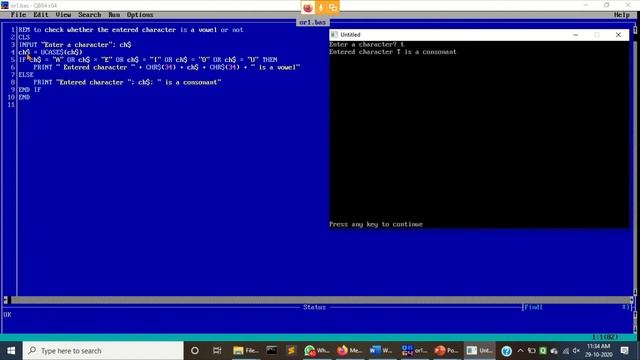The height and width of the screenshot is (360, 640).
Task: Click the network signal tray icon
Action: (x=565, y=351)
